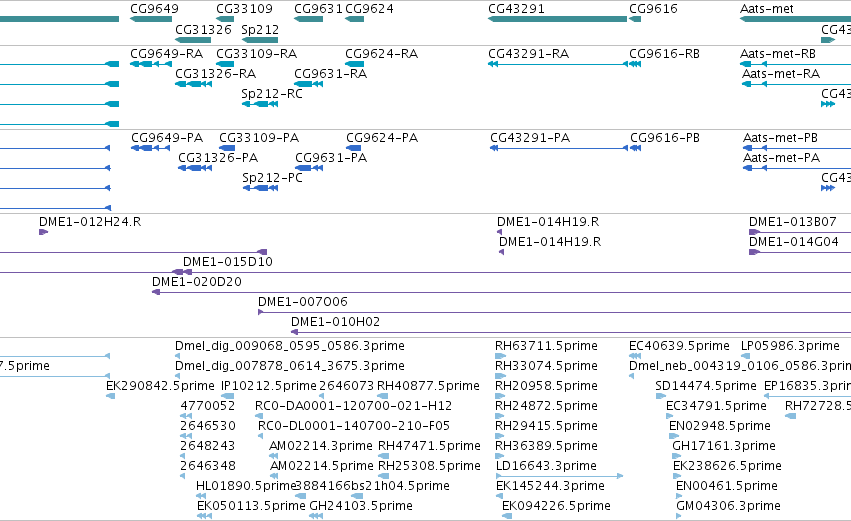Click EST AM02214.3prime
851x521 pixels.
[321, 447]
